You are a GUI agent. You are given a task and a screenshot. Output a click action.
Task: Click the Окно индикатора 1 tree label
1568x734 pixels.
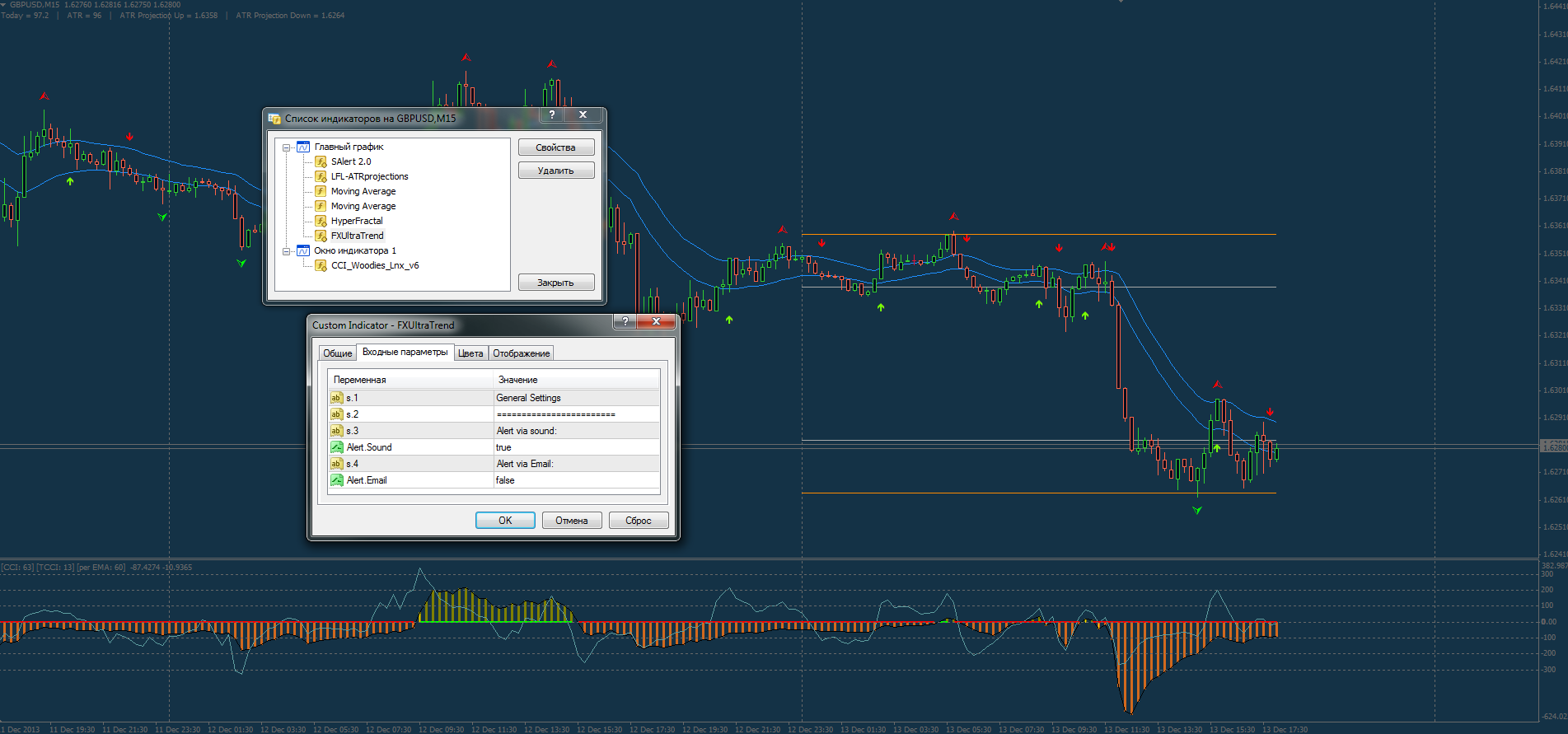(x=355, y=250)
